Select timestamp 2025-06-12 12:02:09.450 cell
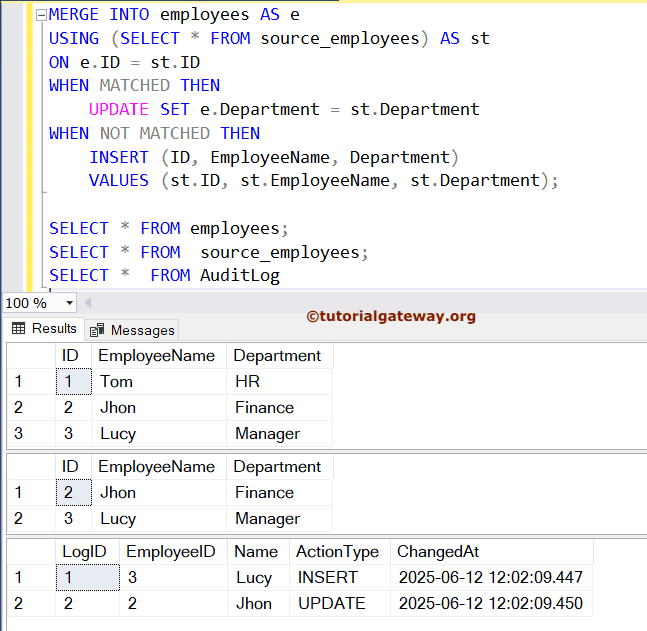The image size is (647, 631). pyautogui.click(x=492, y=603)
